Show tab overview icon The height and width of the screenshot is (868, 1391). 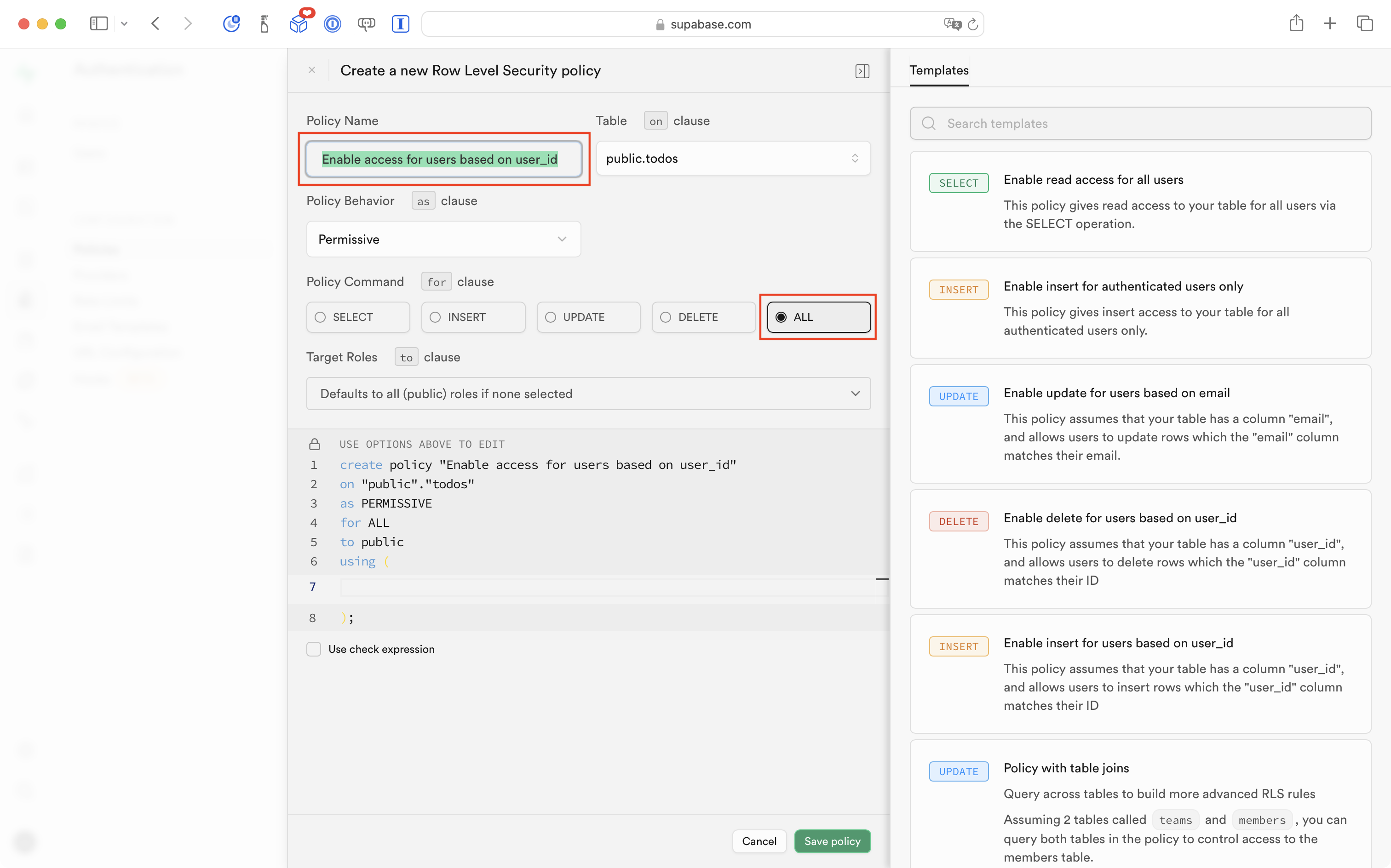(1365, 23)
